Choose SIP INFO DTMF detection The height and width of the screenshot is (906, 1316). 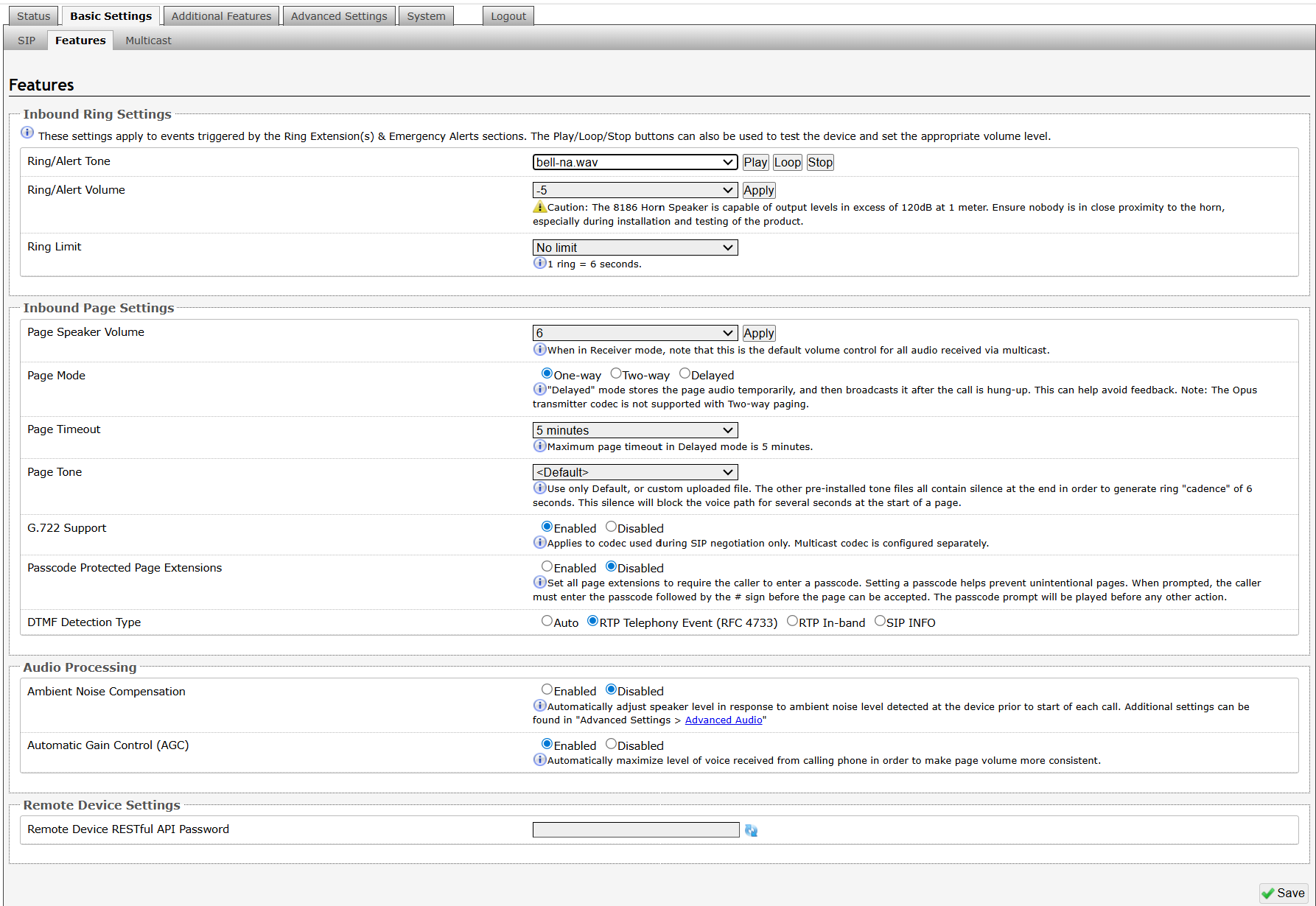tap(880, 621)
